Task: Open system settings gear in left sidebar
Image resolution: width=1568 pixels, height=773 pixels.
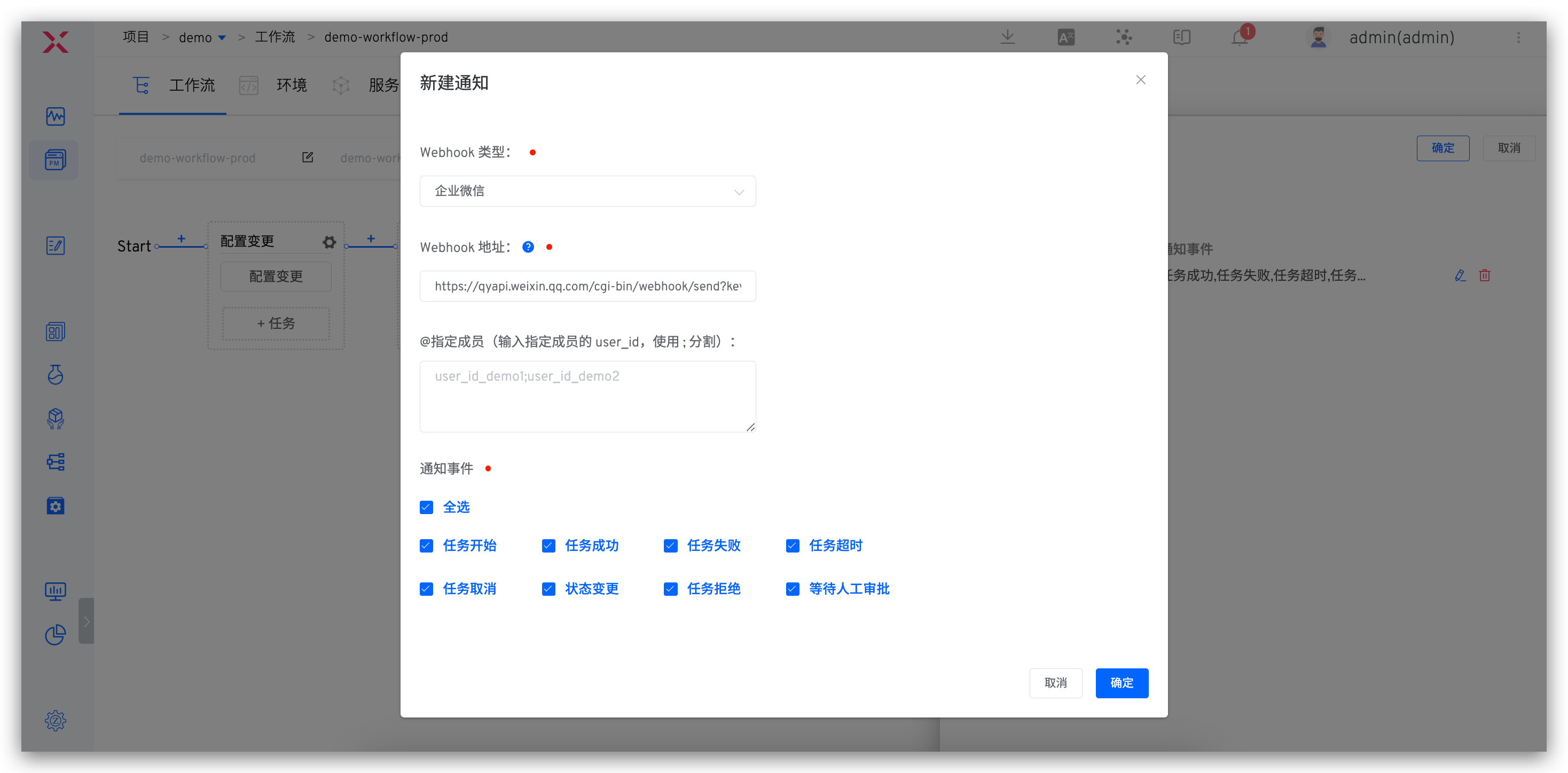Action: [x=56, y=721]
